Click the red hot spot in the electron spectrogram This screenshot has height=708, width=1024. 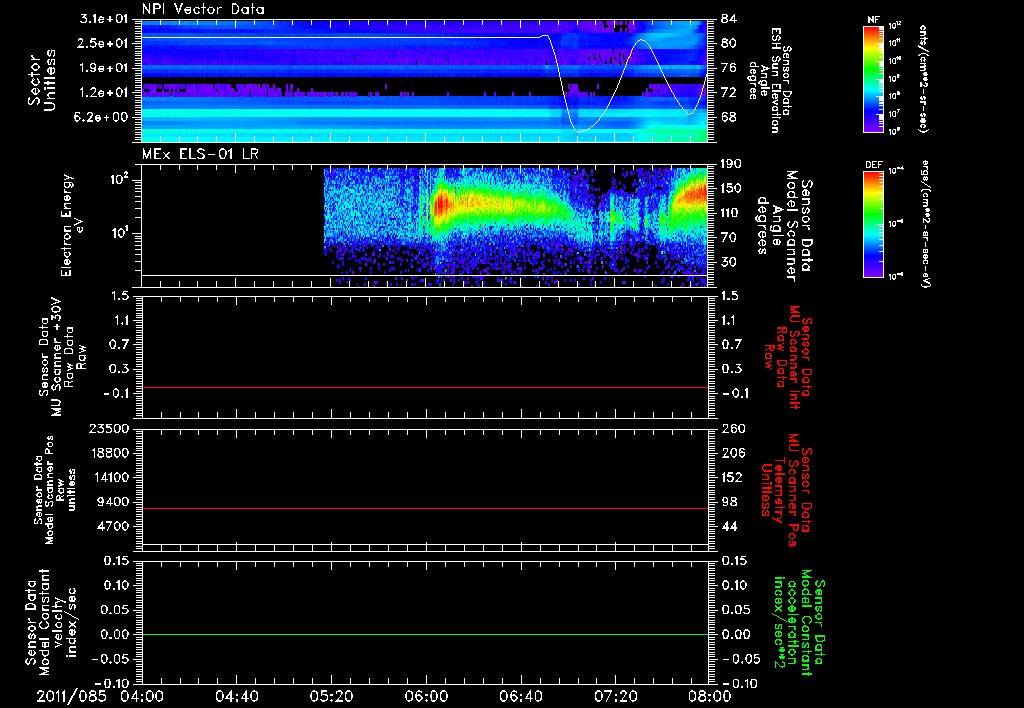[441, 204]
